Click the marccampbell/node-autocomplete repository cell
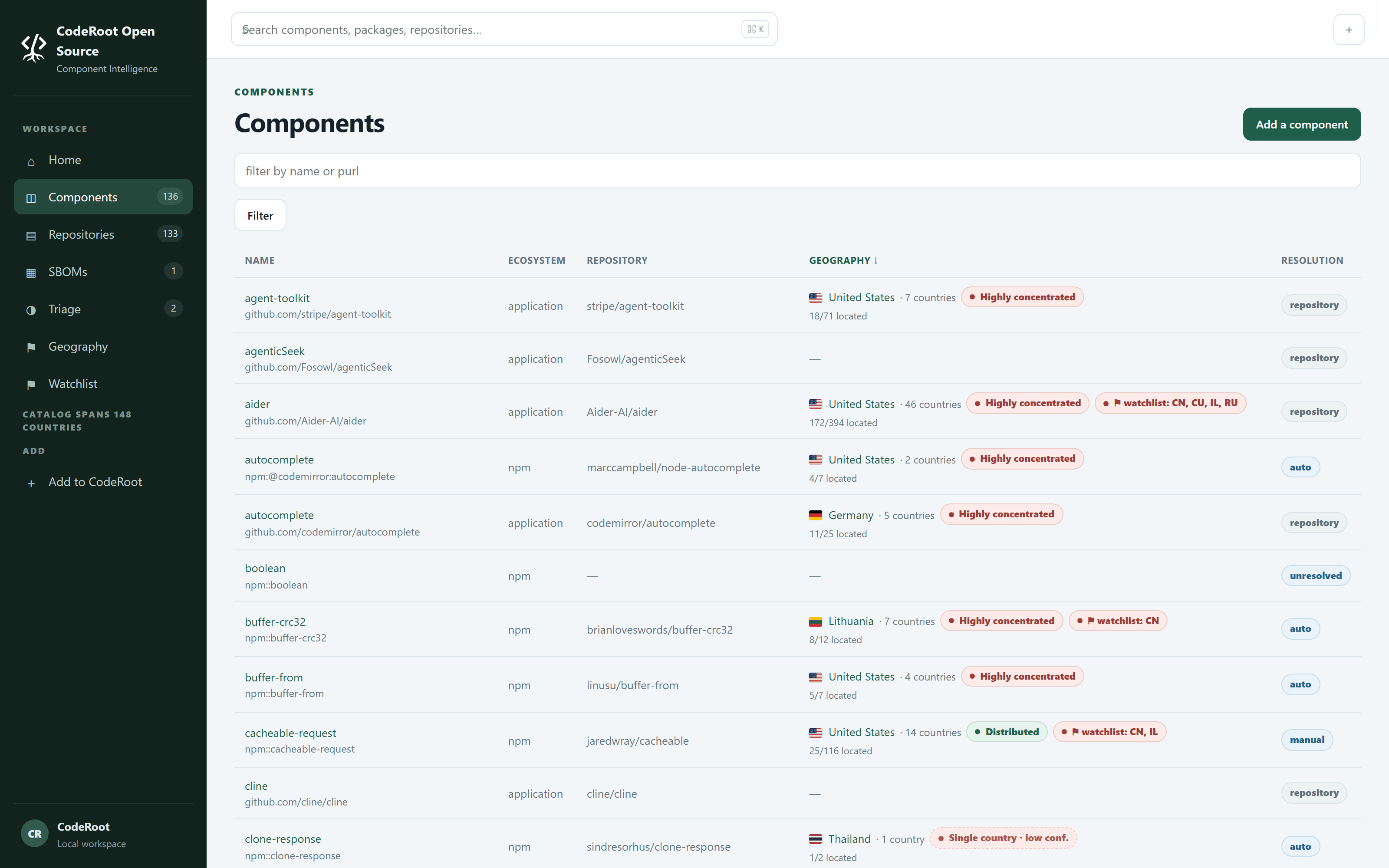Screen dimensions: 1389x868 (x=673, y=467)
